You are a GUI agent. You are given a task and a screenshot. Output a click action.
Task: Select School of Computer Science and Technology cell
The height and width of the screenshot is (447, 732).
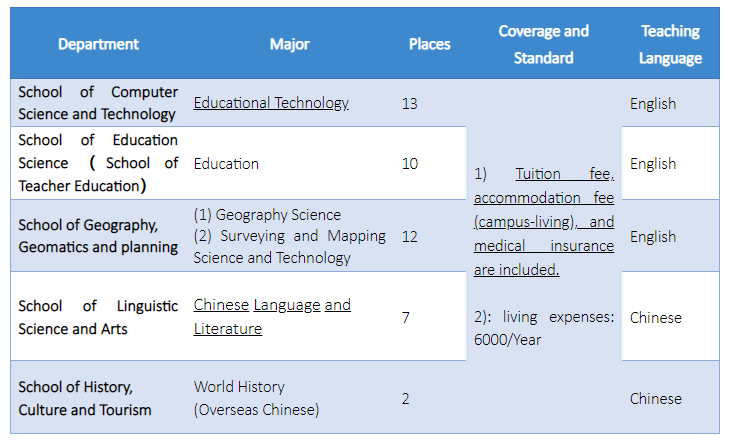click(98, 103)
